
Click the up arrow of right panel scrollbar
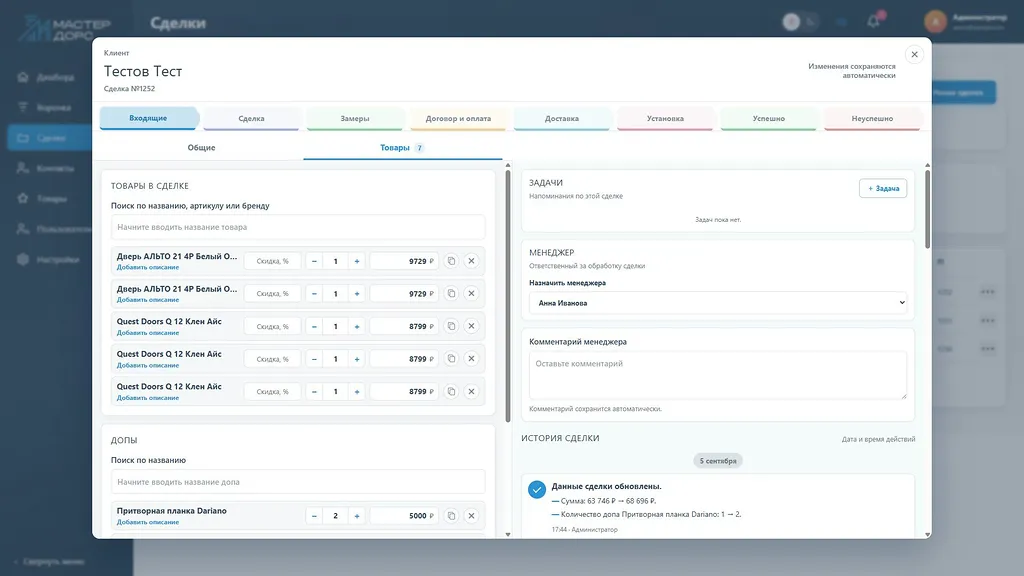point(927,165)
